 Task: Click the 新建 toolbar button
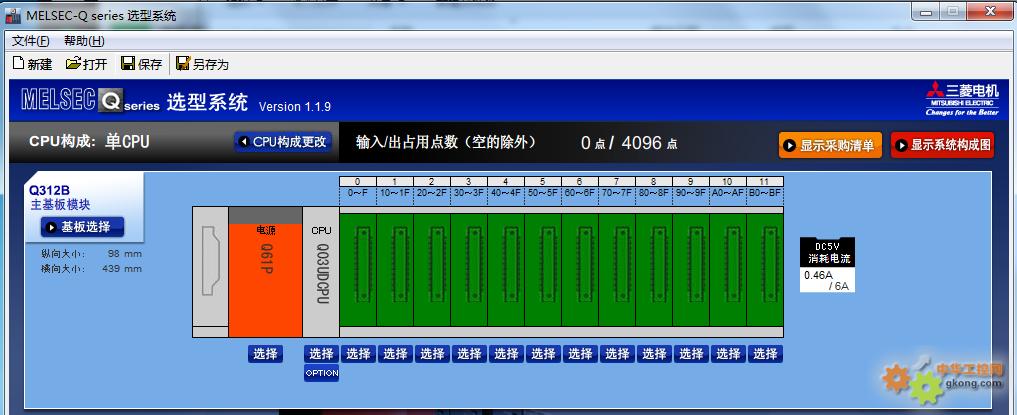tap(32, 64)
